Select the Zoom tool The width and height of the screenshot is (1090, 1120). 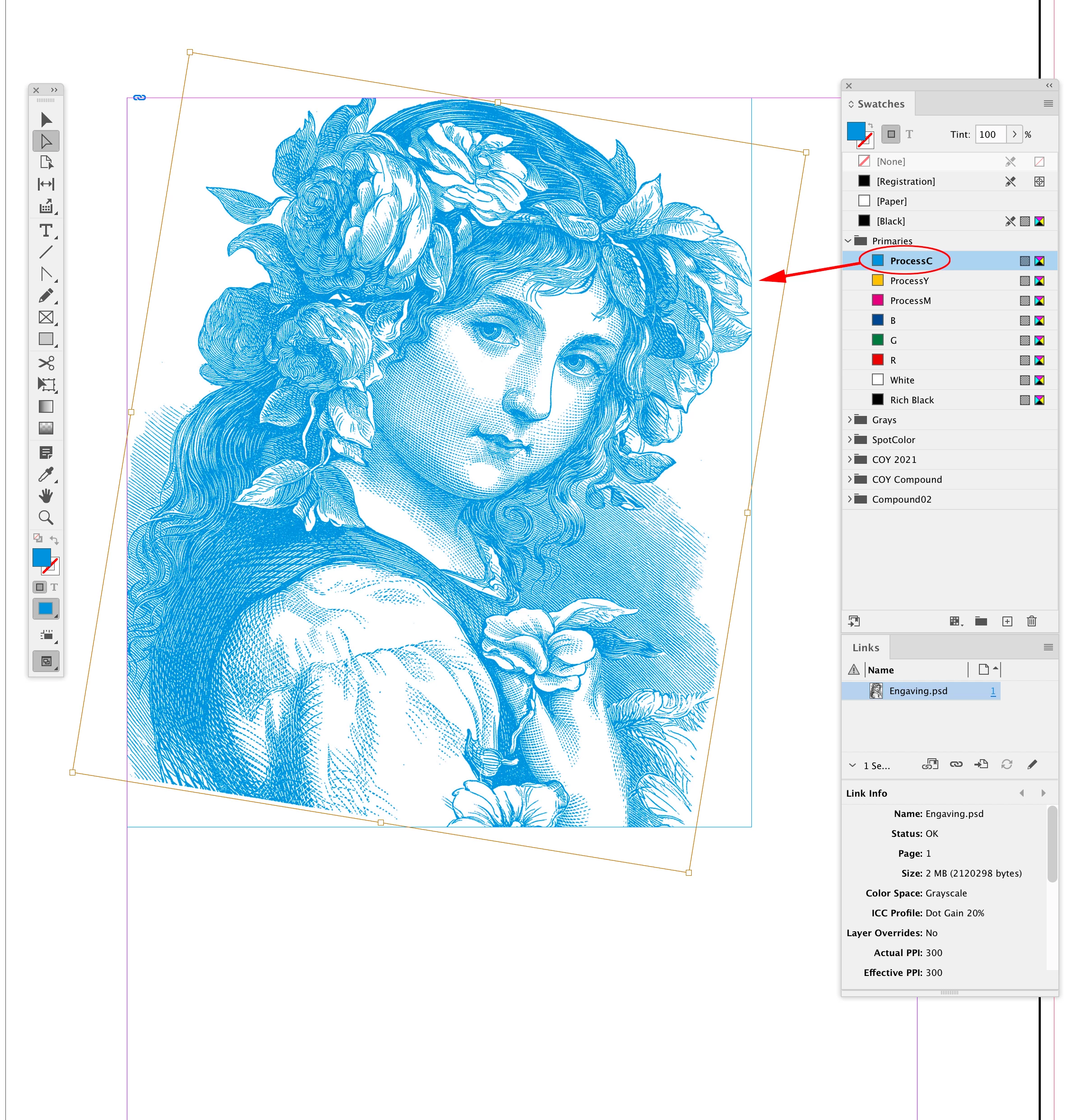[x=46, y=518]
